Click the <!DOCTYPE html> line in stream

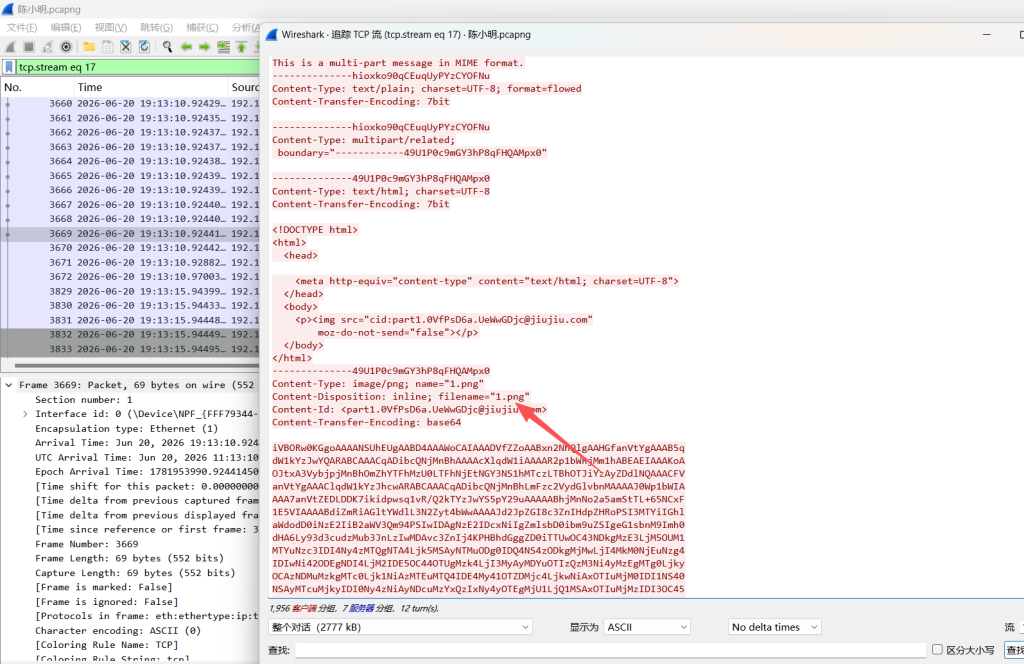click(x=315, y=230)
